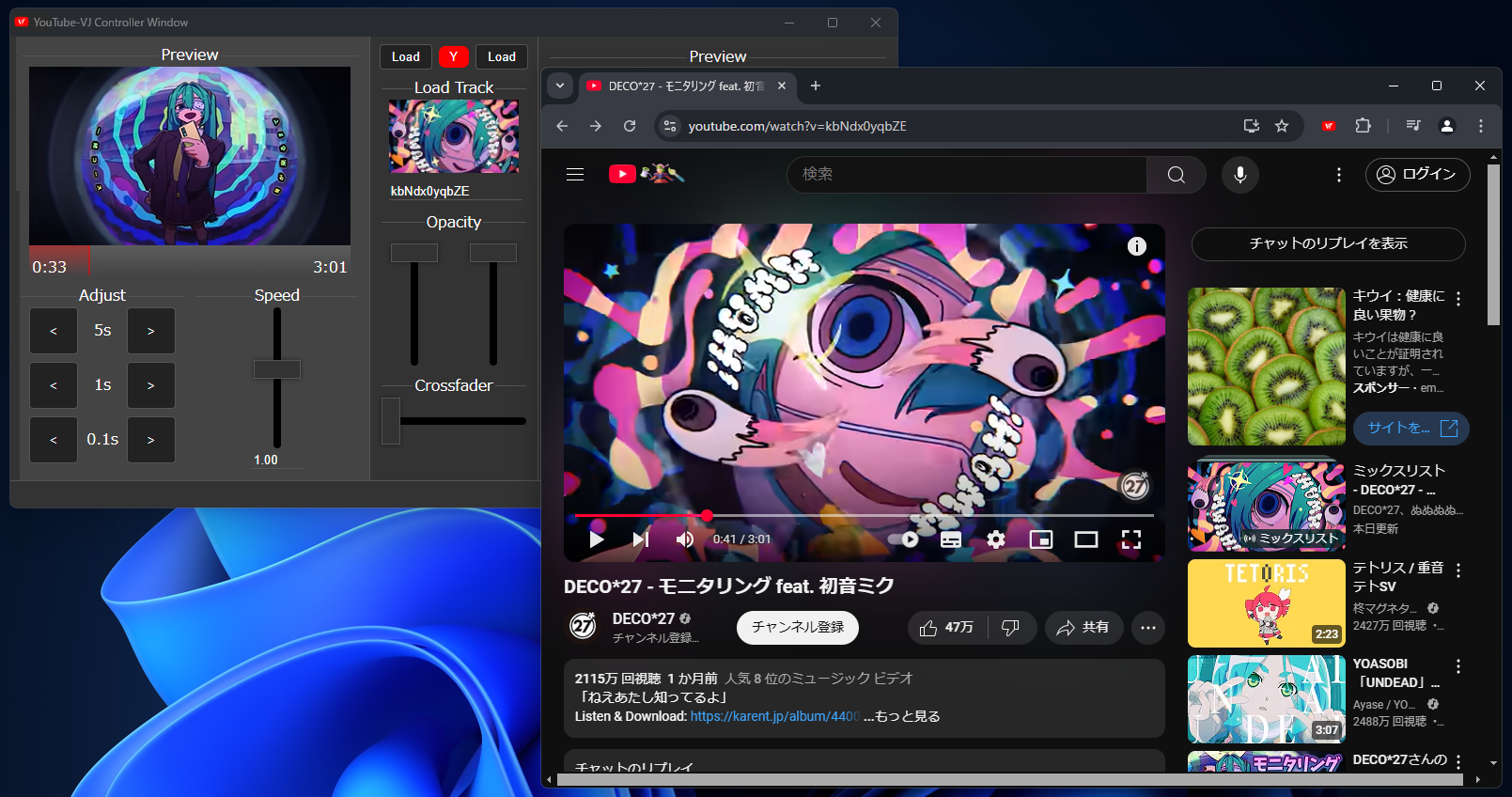Image resolution: width=1512 pixels, height=797 pixels.
Task: View site information icon in address bar
Action: point(670,126)
